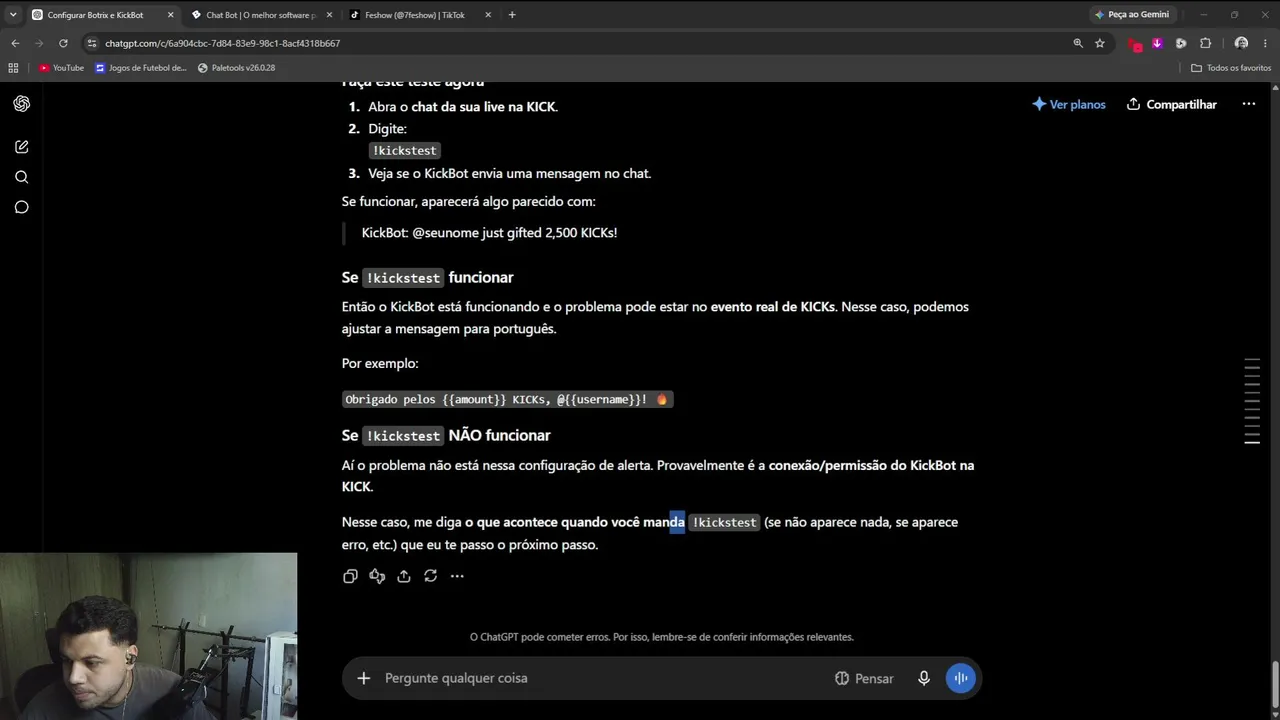Open the round grey extension icon
Image resolution: width=1280 pixels, height=720 pixels.
tap(1181, 43)
